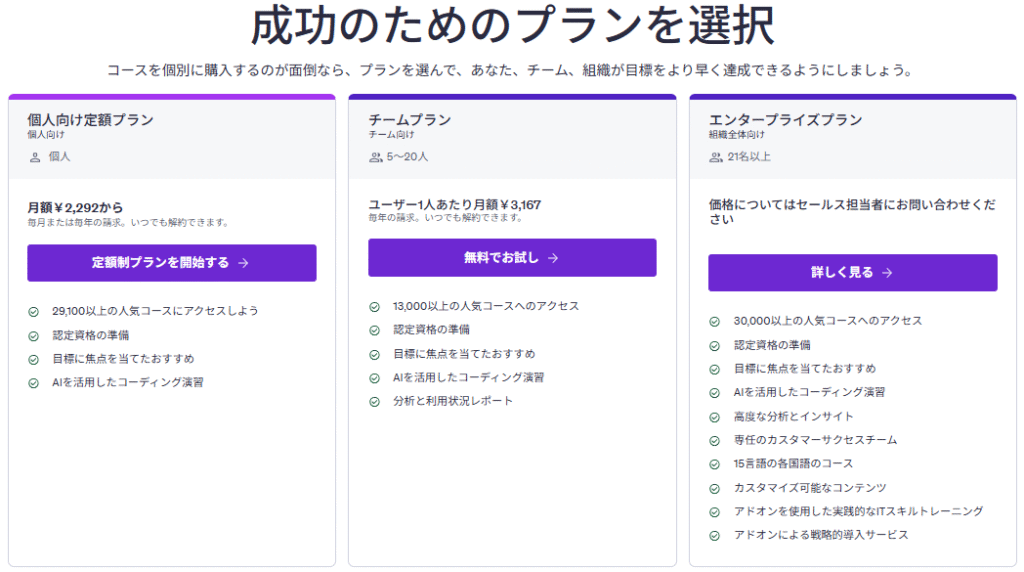
Task: Click the group icon beside 5〜20人
Action: tap(376, 157)
